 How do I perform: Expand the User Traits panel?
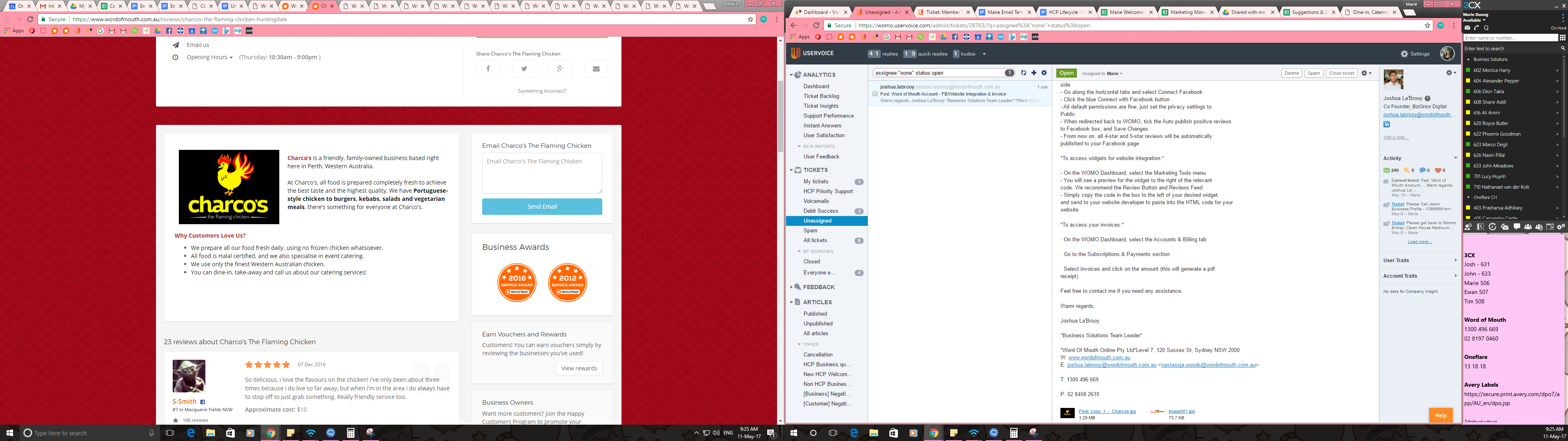point(1419,260)
